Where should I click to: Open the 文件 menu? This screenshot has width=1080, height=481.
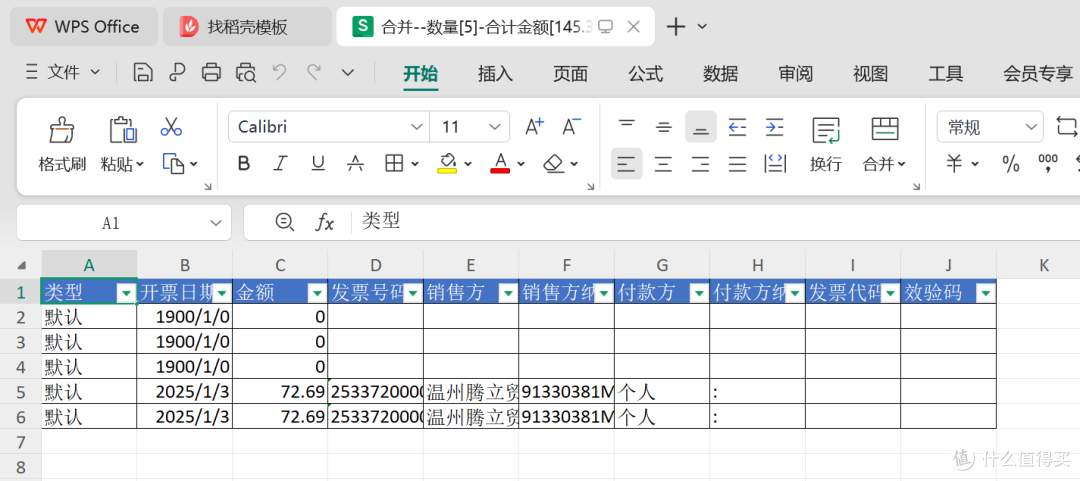(63, 72)
